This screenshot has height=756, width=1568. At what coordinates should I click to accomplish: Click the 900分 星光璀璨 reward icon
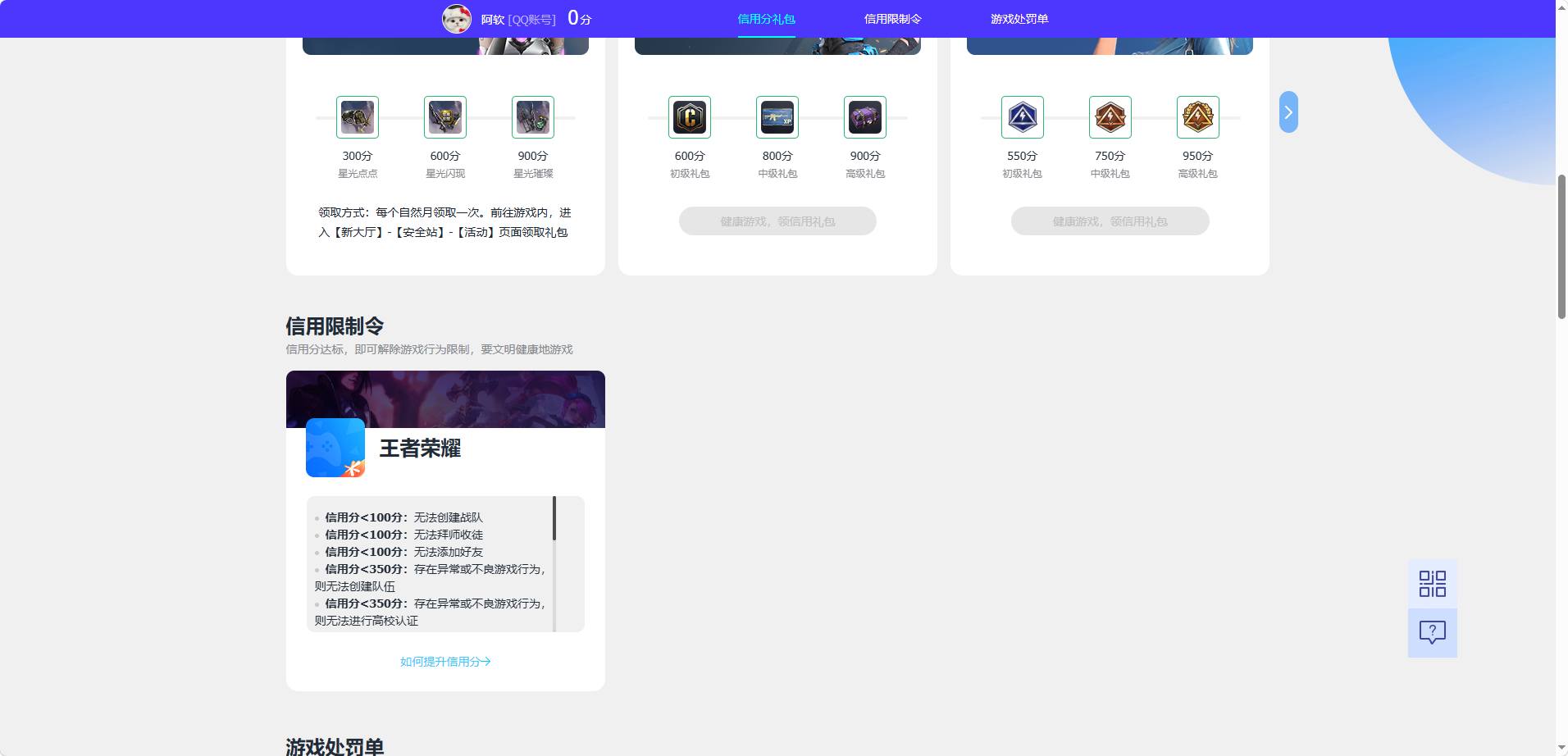(533, 117)
